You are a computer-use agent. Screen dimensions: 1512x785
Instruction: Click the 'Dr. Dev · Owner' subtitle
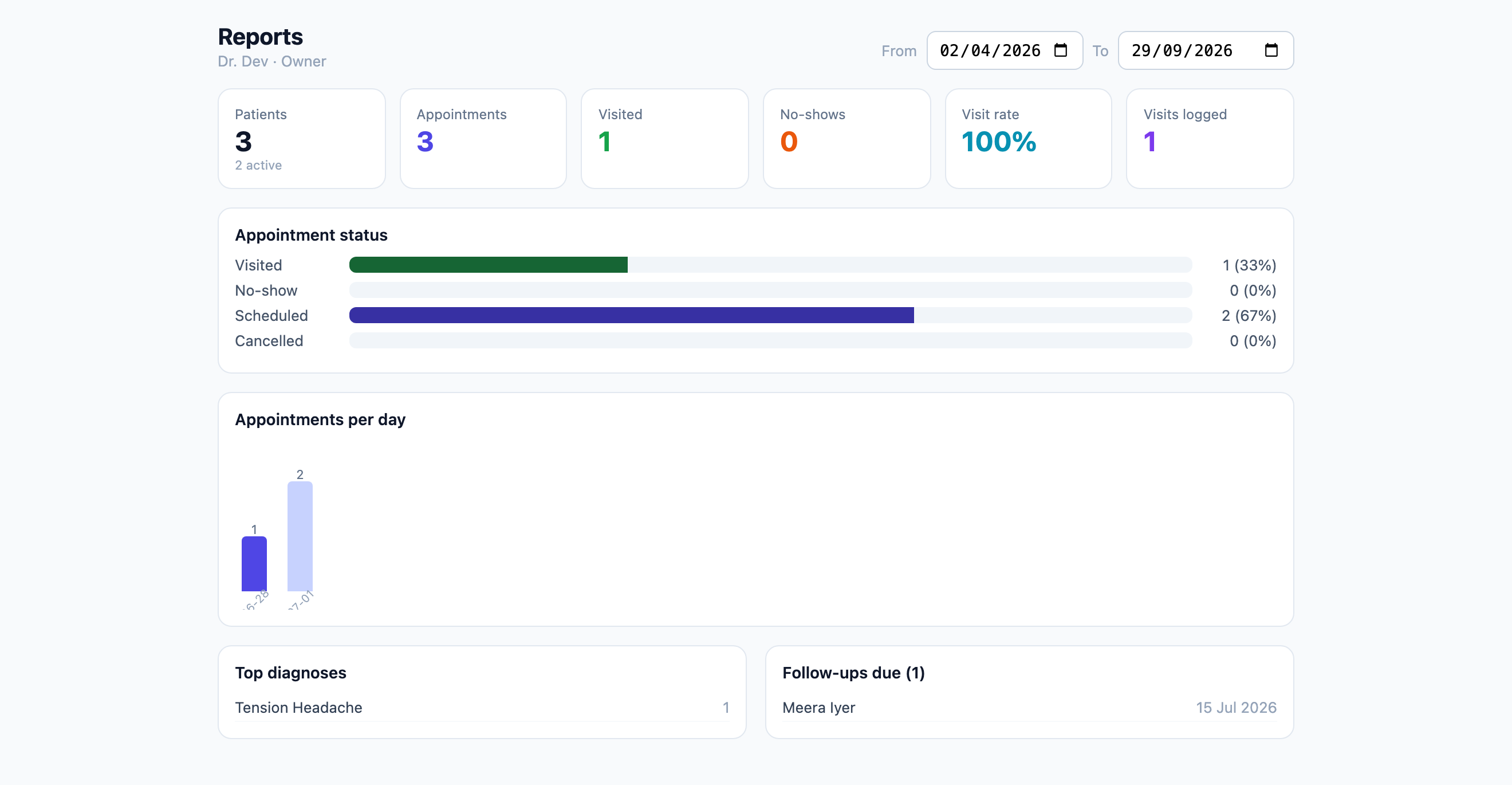272,62
